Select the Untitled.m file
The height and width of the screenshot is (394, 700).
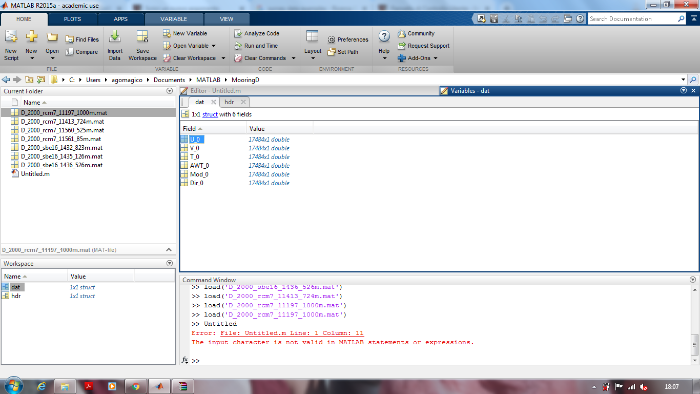tap(35, 174)
